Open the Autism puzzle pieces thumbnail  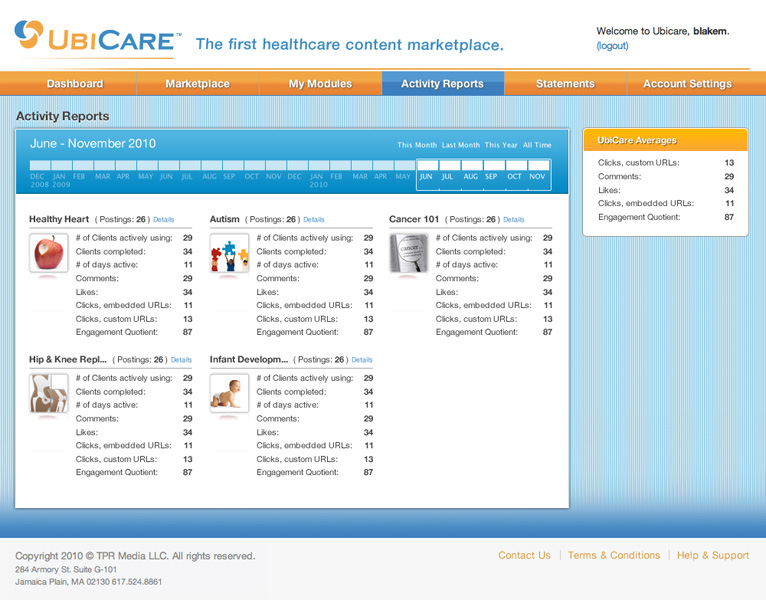[230, 253]
